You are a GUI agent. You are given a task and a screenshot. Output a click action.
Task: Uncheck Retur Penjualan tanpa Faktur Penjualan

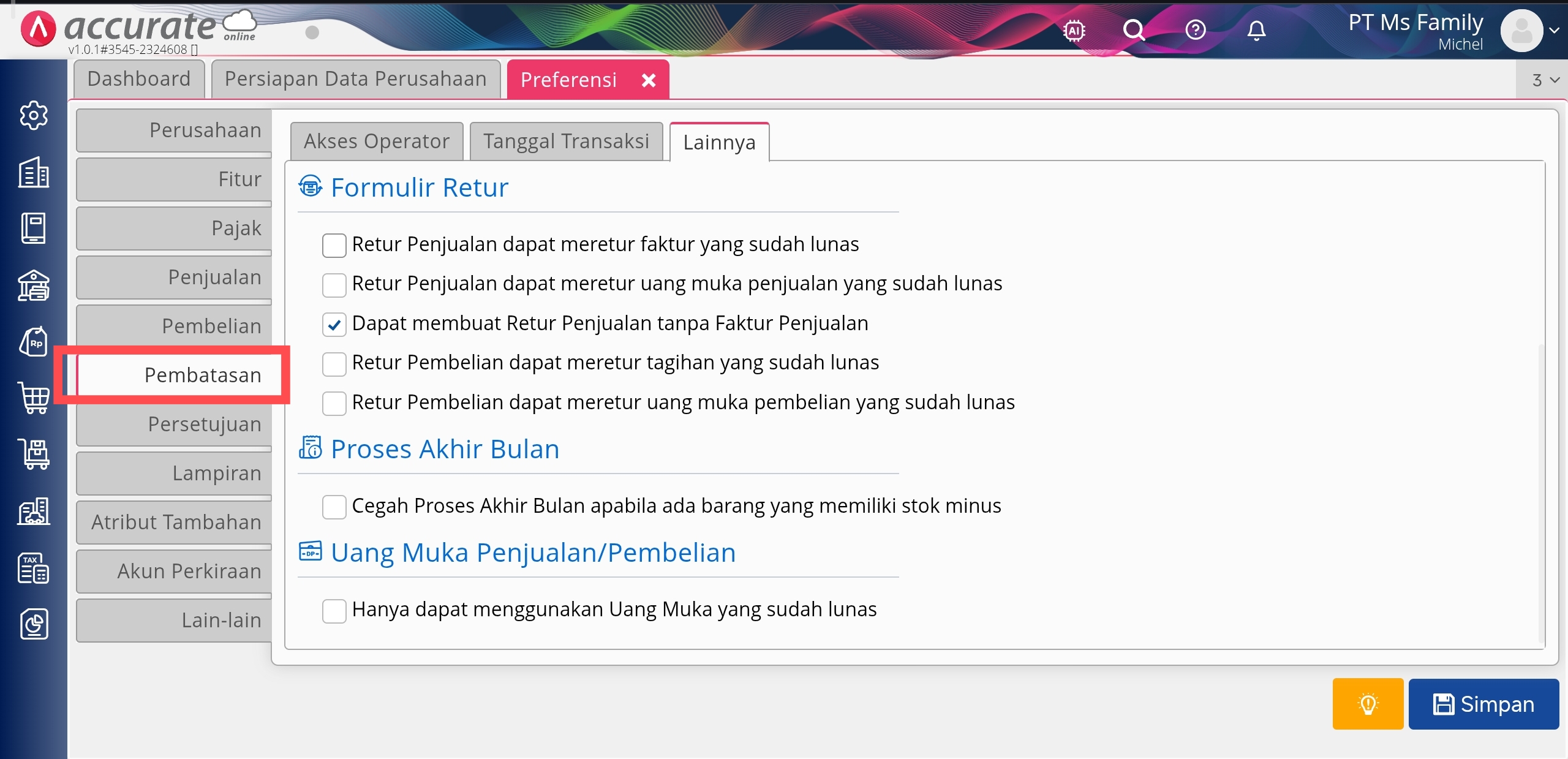pos(334,324)
